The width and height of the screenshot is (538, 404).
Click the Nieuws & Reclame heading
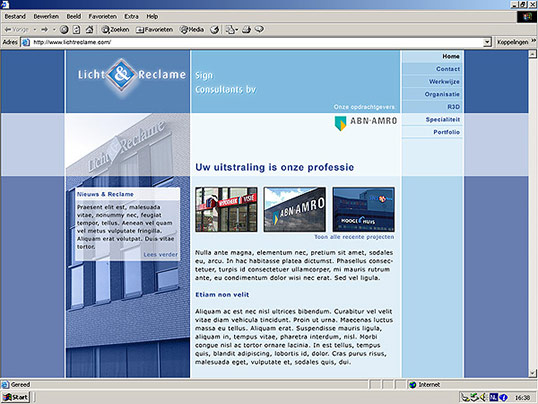[105, 194]
